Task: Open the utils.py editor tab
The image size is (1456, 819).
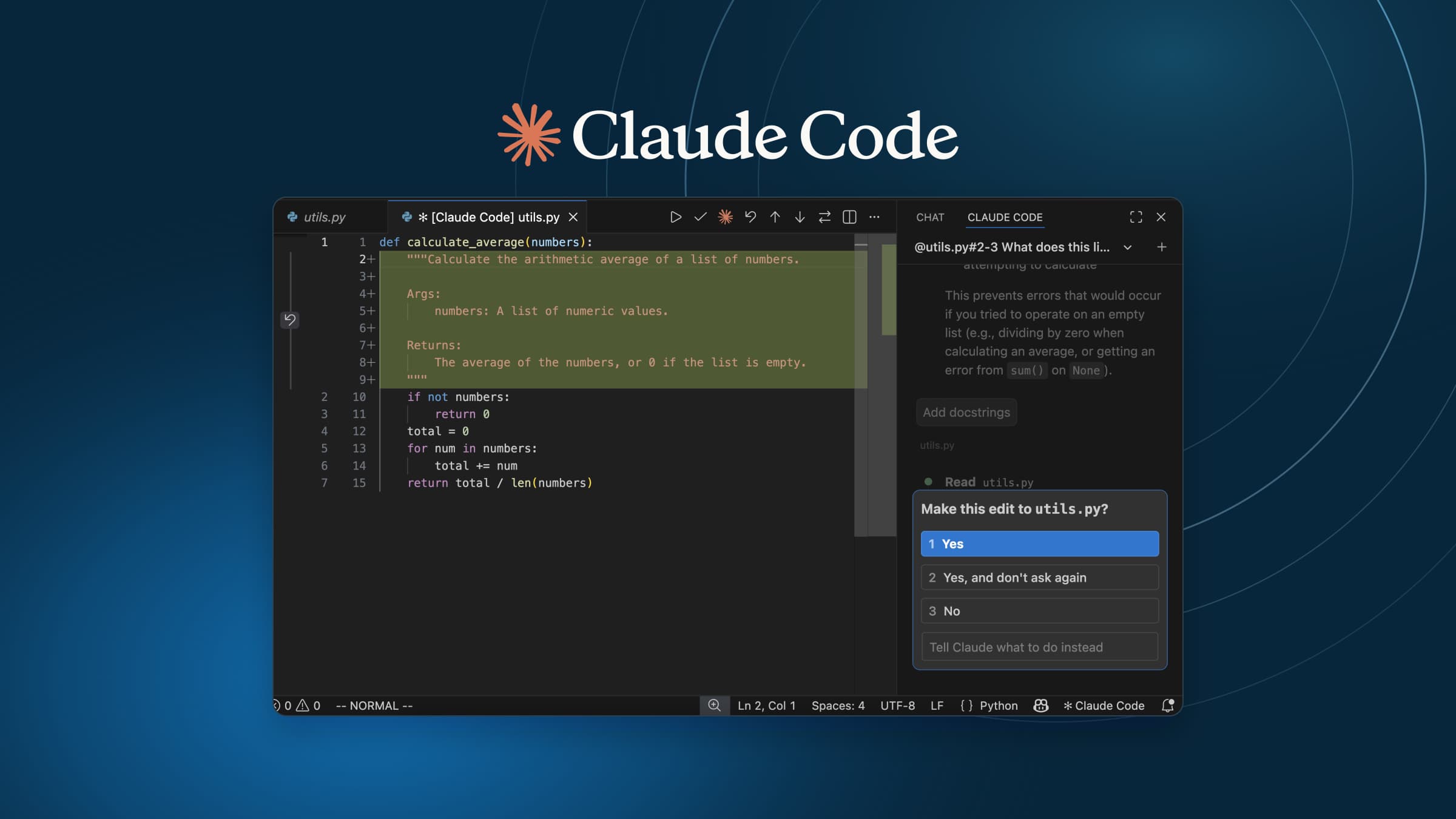Action: pos(331,217)
